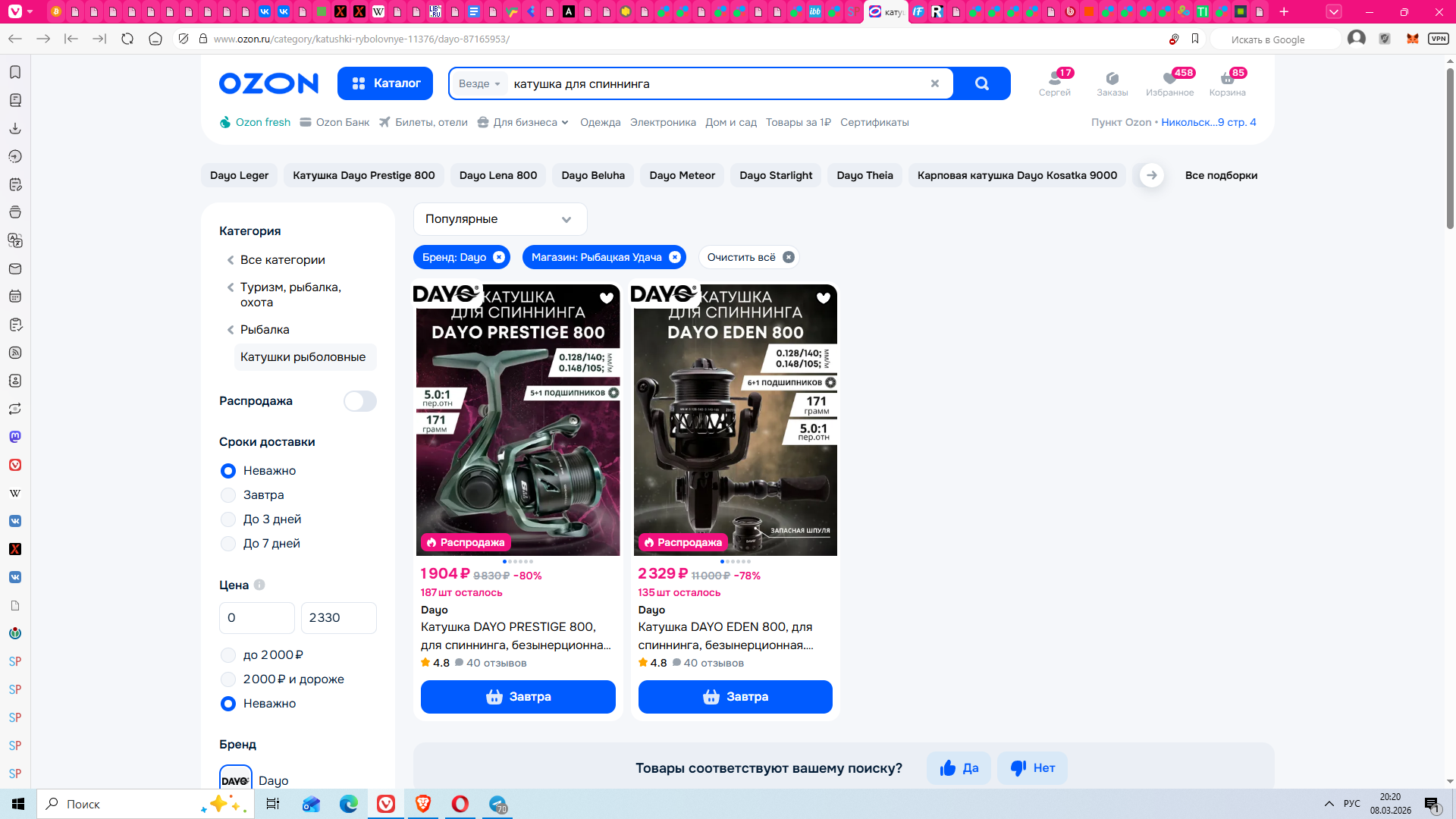
Task: Remove the Бренд: Dayo filter chip
Action: (x=499, y=257)
